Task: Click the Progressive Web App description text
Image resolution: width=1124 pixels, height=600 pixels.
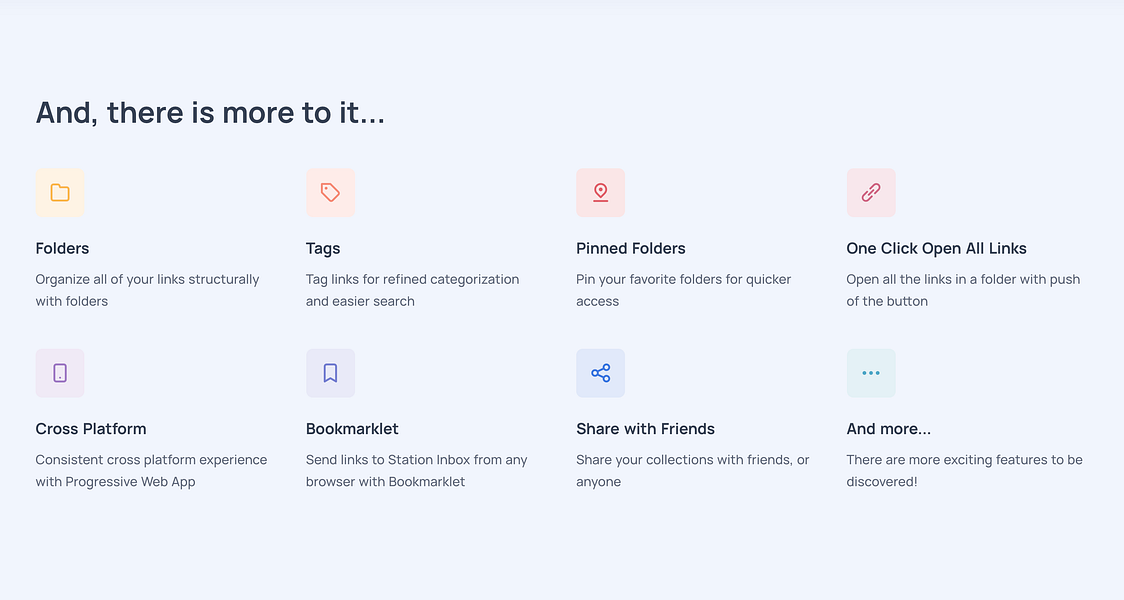Action: point(151,471)
